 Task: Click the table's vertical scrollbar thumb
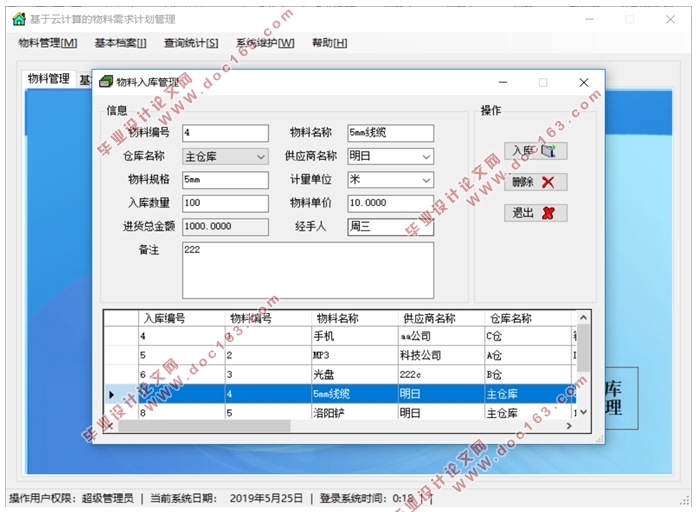[584, 348]
